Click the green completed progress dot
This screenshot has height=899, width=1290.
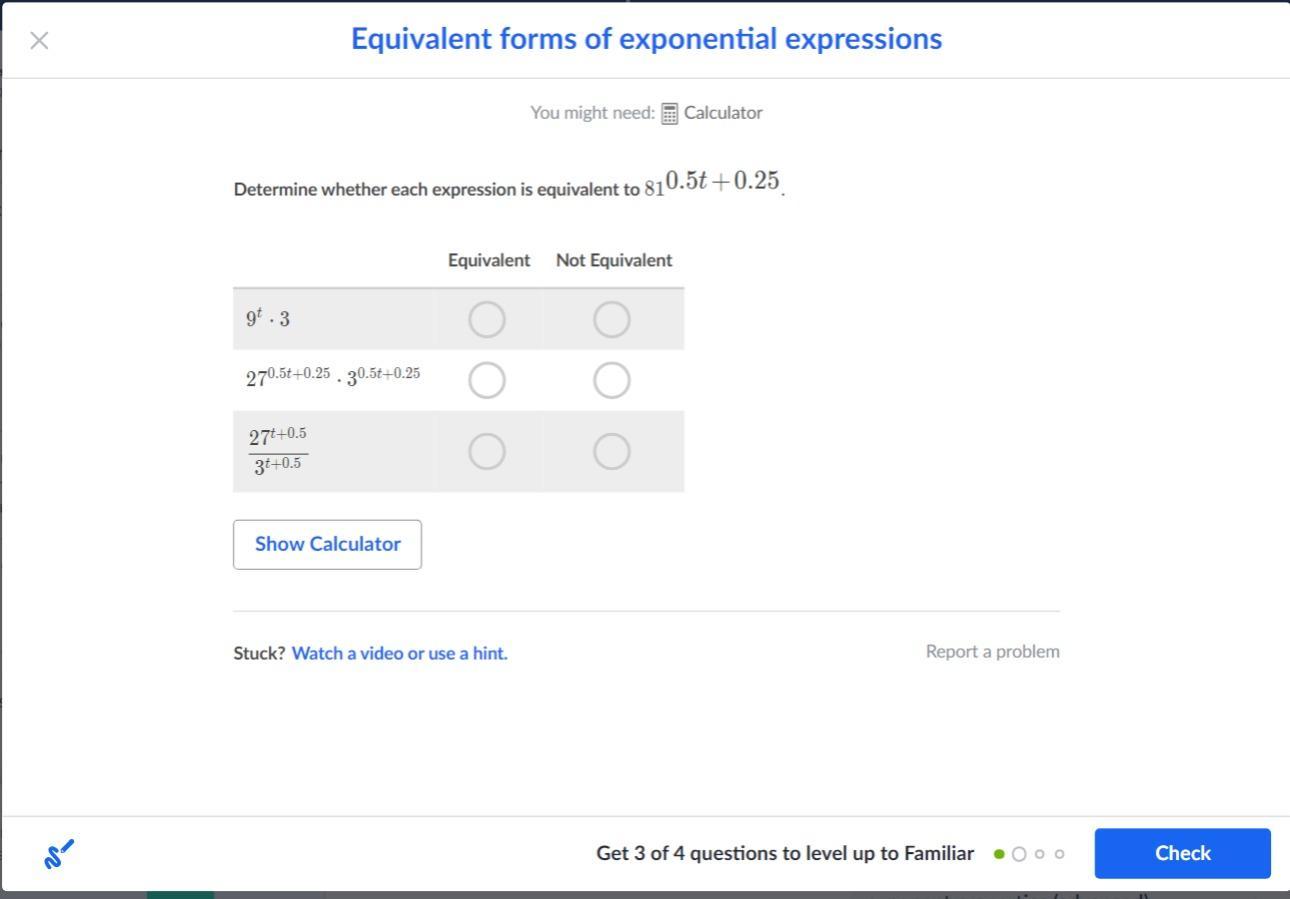[x=999, y=854]
